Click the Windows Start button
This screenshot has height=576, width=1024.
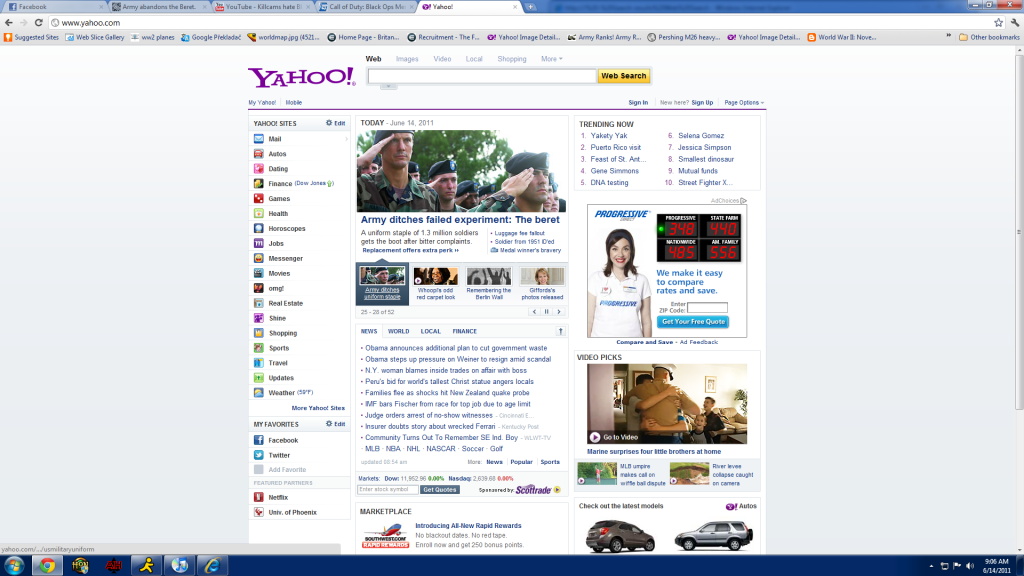14,566
